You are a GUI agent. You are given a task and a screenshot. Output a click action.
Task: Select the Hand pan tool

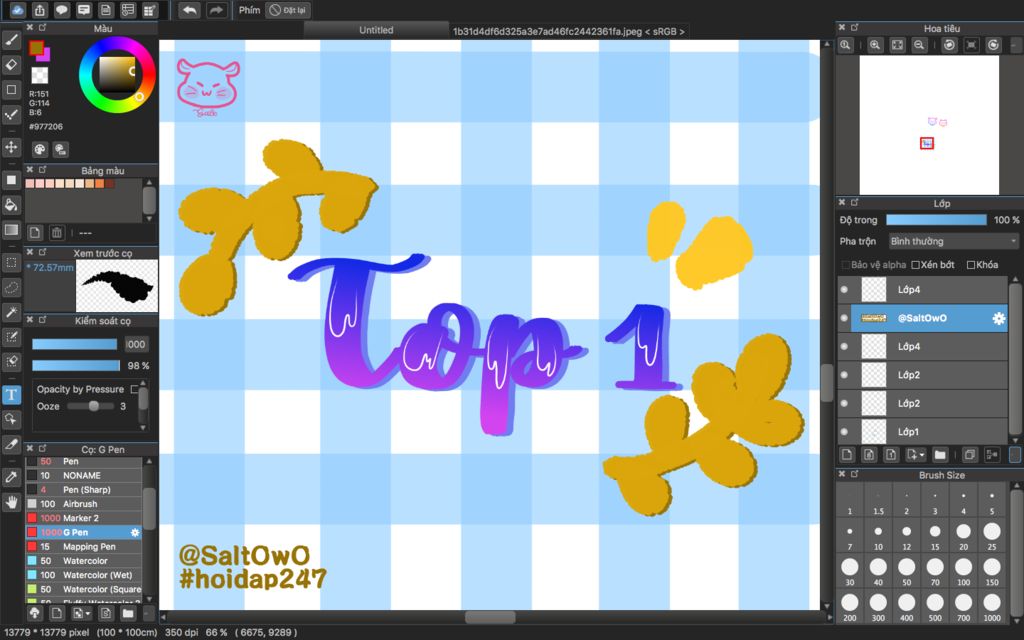click(11, 502)
